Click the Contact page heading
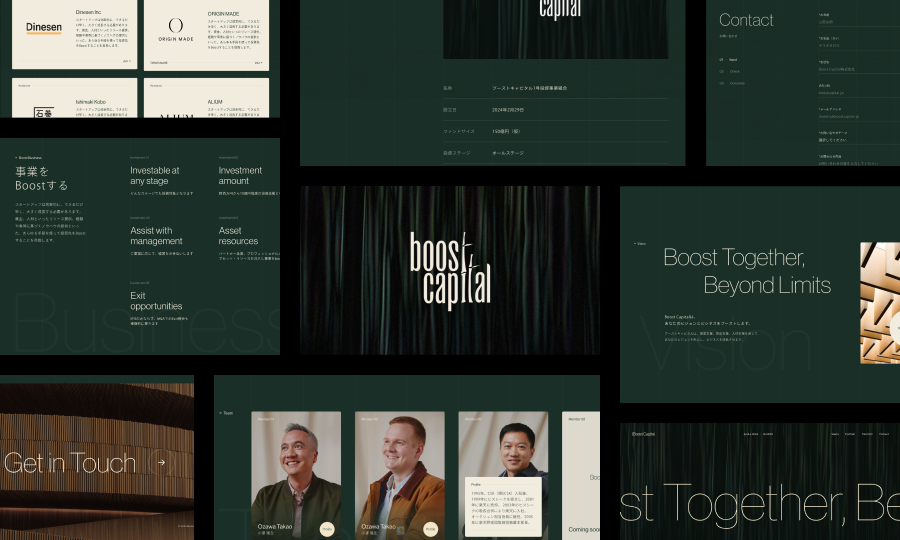Screen dimensions: 900x540 click(x=746, y=20)
